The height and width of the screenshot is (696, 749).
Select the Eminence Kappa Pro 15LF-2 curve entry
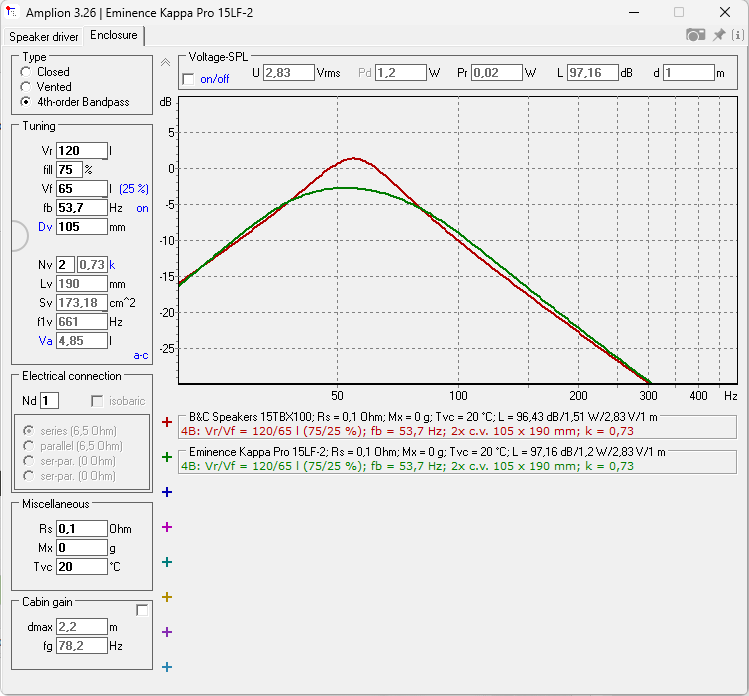[458, 460]
